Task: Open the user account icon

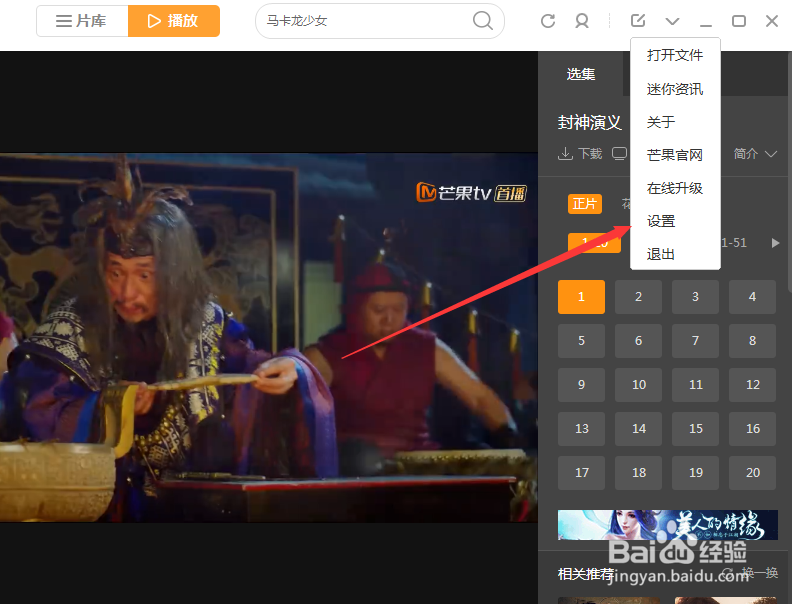Action: pyautogui.click(x=582, y=21)
